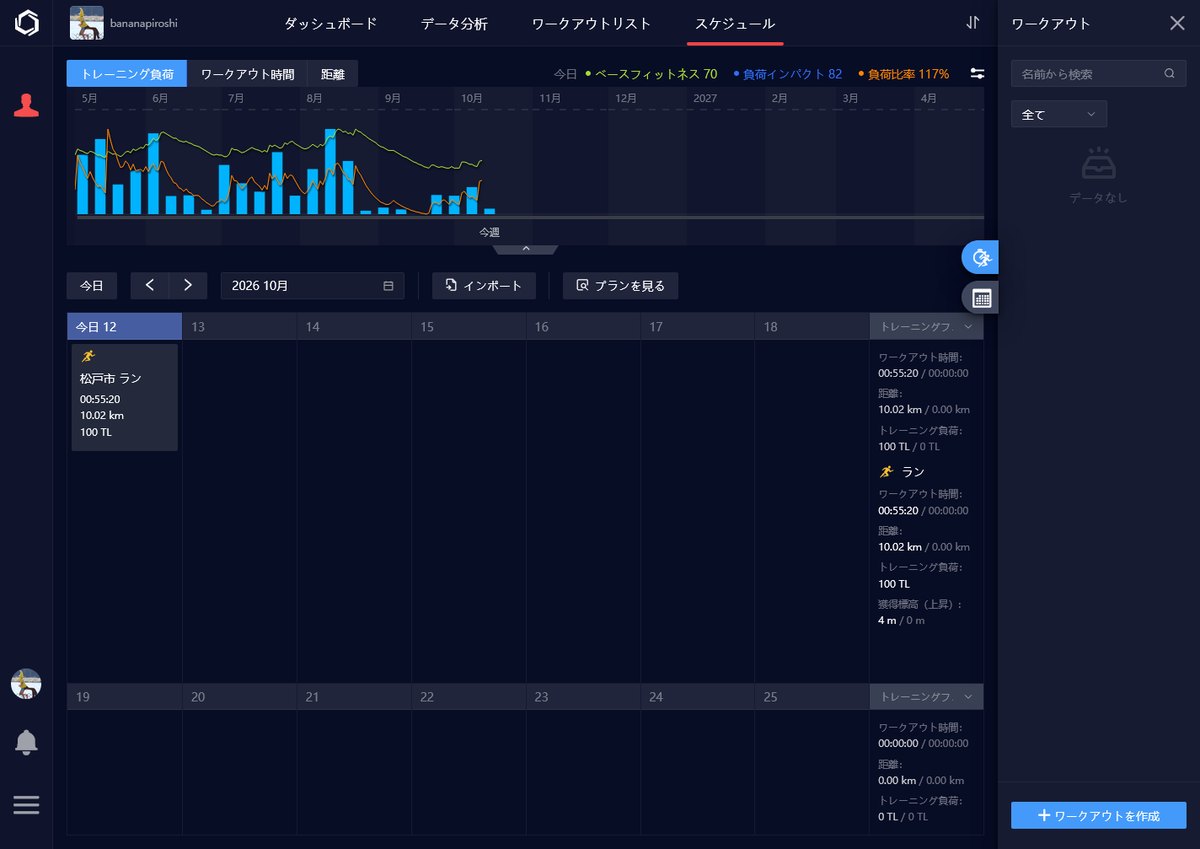Click the user avatar in left sidebar
The image size is (1200, 849).
click(x=26, y=684)
